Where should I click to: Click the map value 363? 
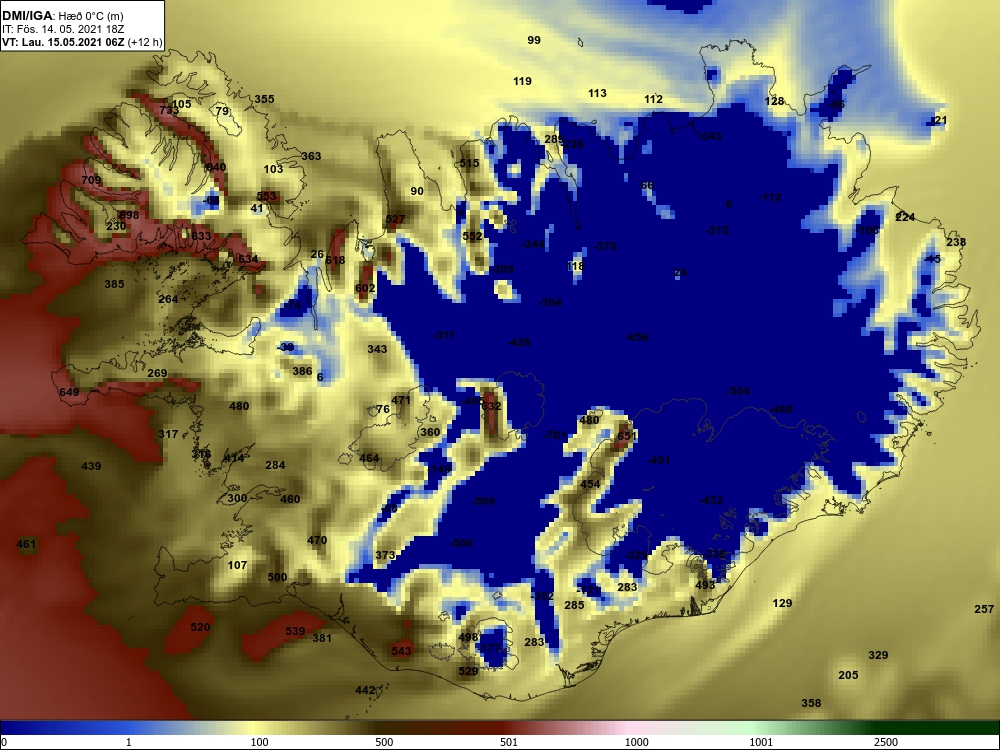click(x=311, y=156)
